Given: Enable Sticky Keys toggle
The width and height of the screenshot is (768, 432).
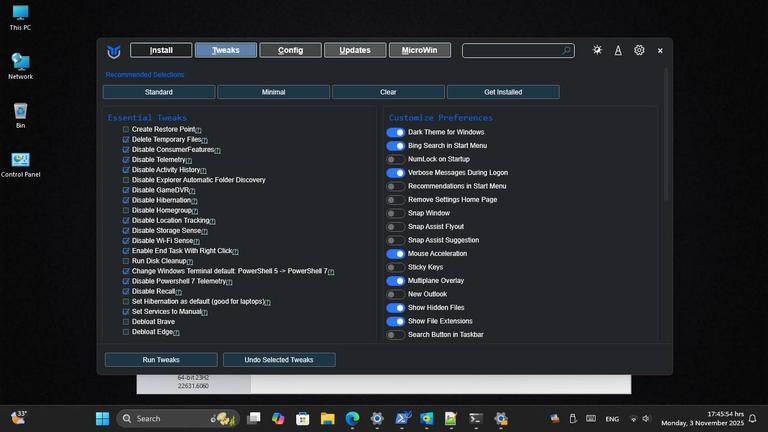Looking at the screenshot, I should click(395, 267).
